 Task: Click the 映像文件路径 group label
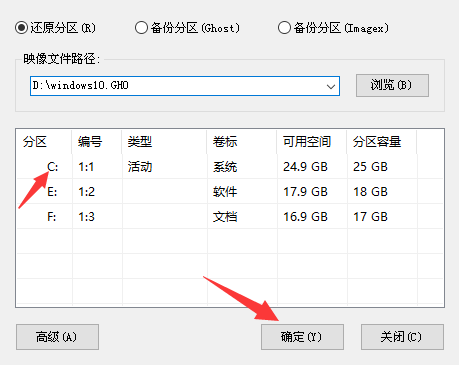(x=61, y=59)
